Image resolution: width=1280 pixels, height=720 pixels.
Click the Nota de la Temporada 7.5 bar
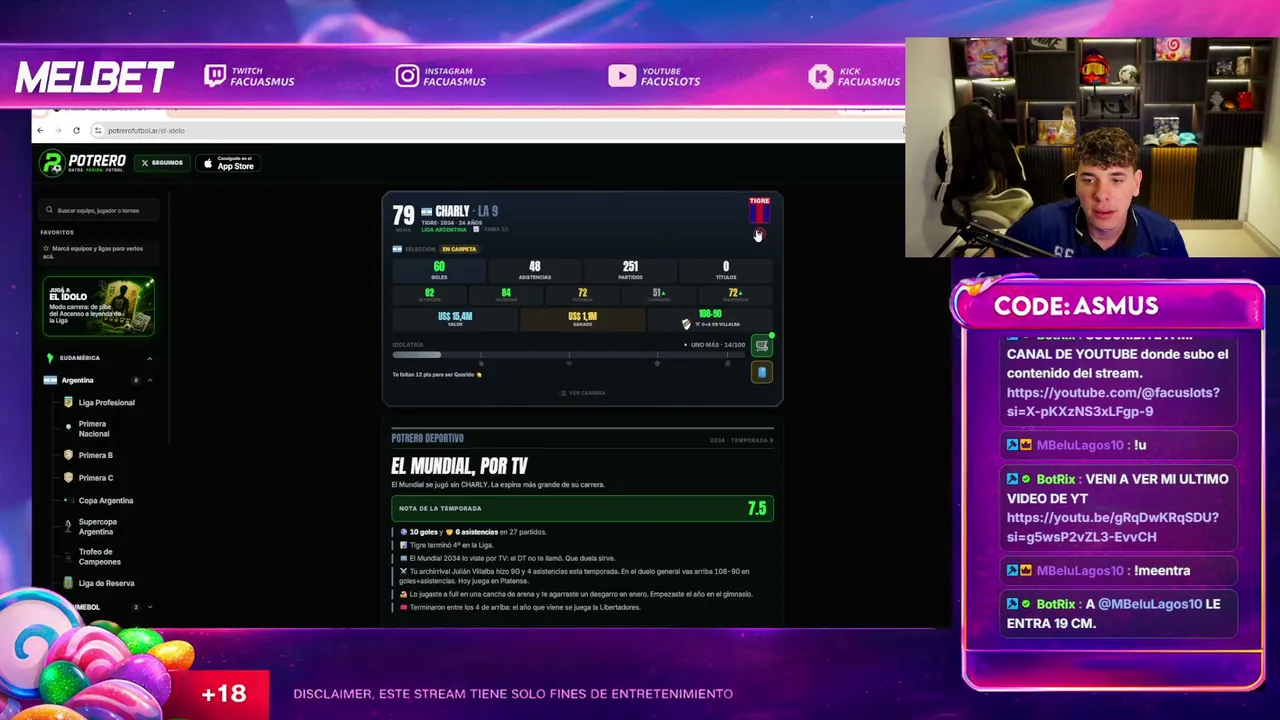pyautogui.click(x=582, y=508)
